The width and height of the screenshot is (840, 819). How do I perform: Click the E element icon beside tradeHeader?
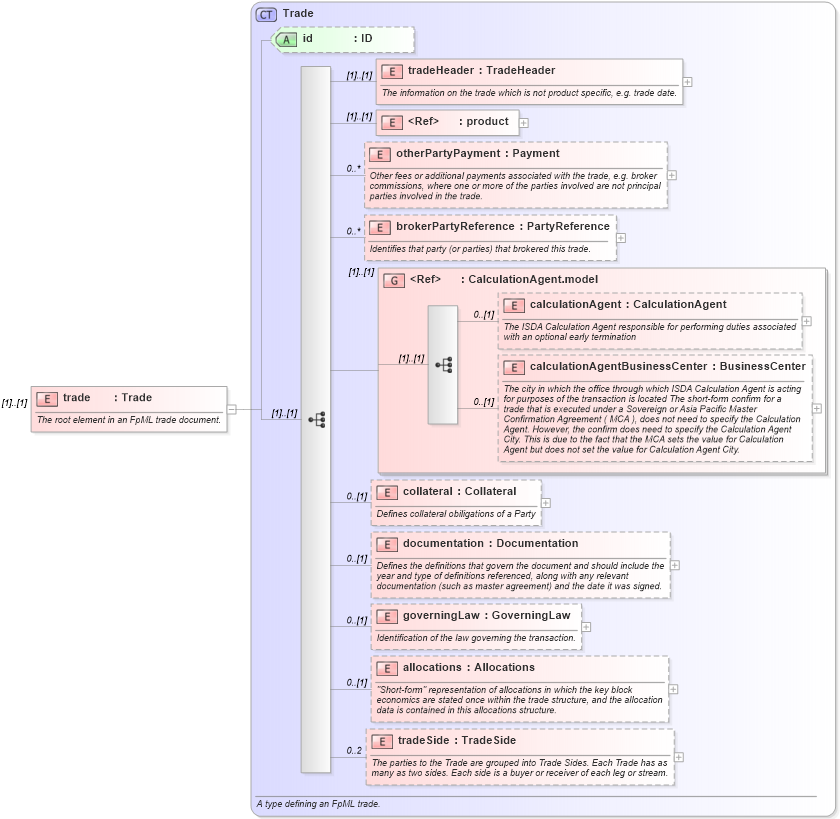click(x=390, y=71)
